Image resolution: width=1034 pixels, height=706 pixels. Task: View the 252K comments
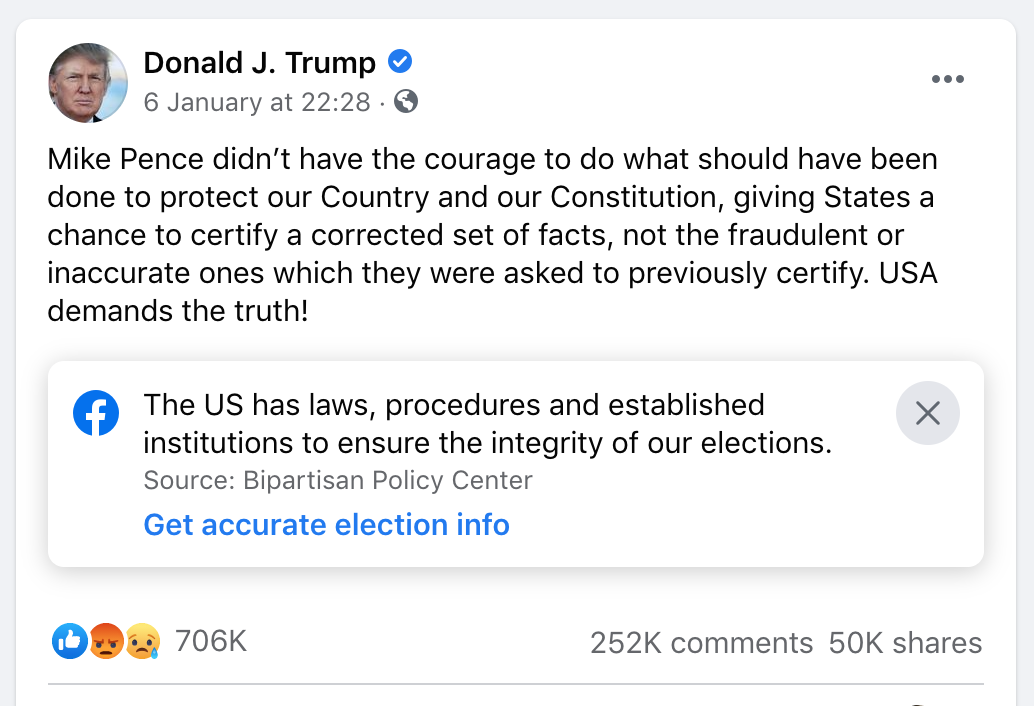point(702,643)
